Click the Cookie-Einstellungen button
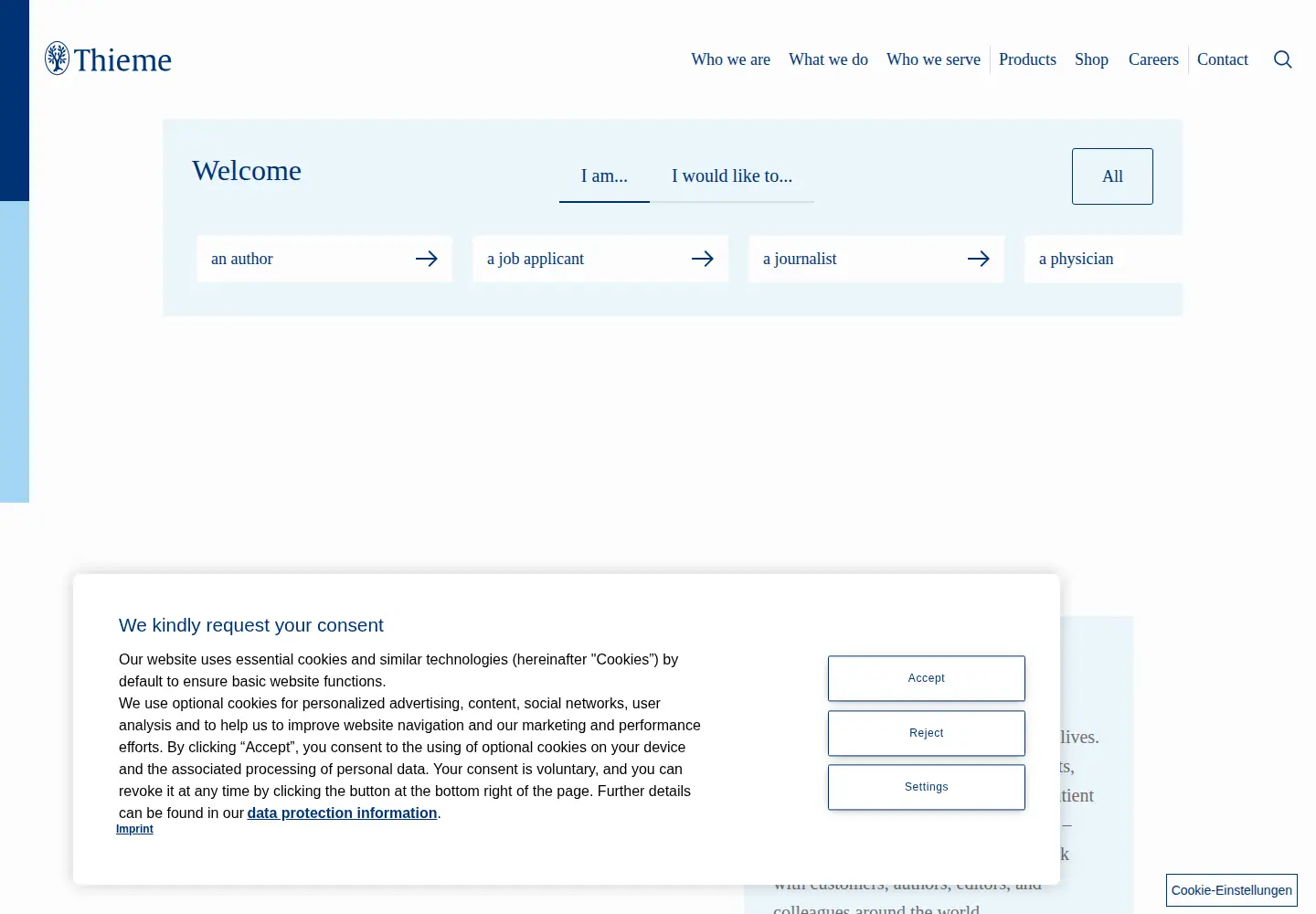1316x914 pixels. click(1232, 890)
